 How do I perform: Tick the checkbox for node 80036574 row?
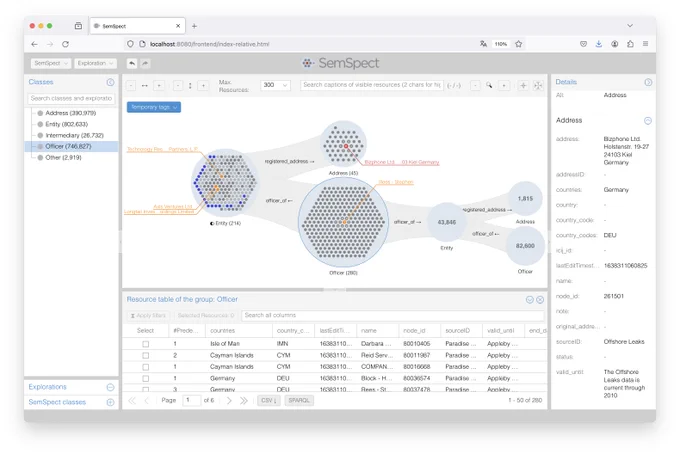point(146,379)
